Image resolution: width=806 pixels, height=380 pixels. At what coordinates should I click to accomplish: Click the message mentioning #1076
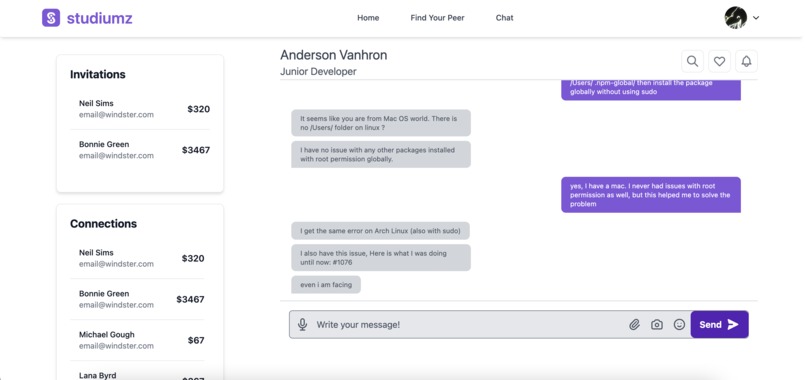tap(381, 258)
